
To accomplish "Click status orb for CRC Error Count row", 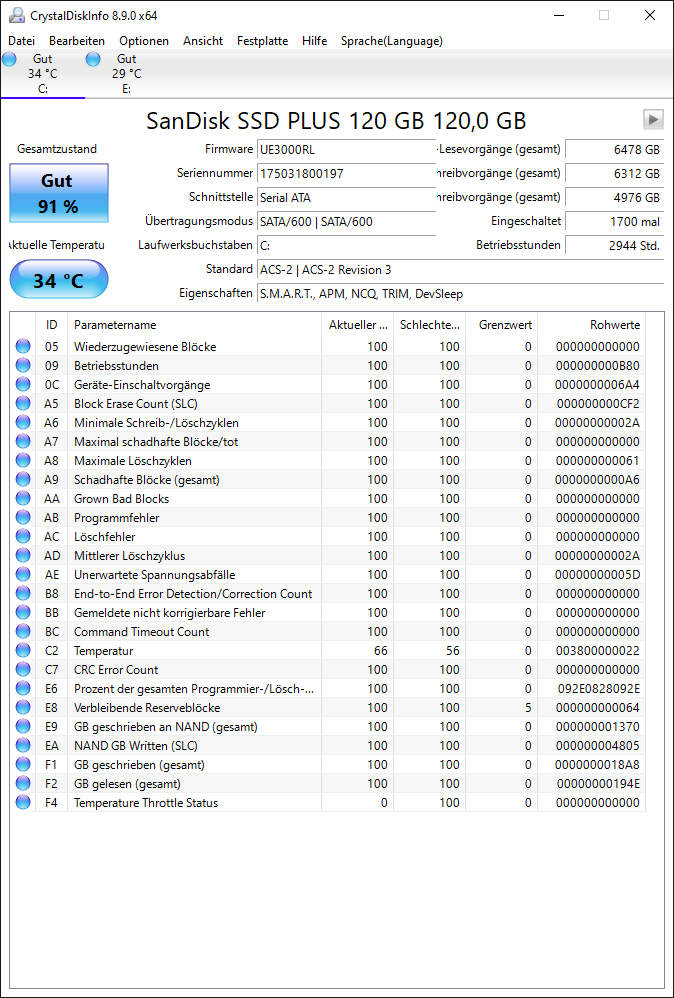I will (x=23, y=670).
